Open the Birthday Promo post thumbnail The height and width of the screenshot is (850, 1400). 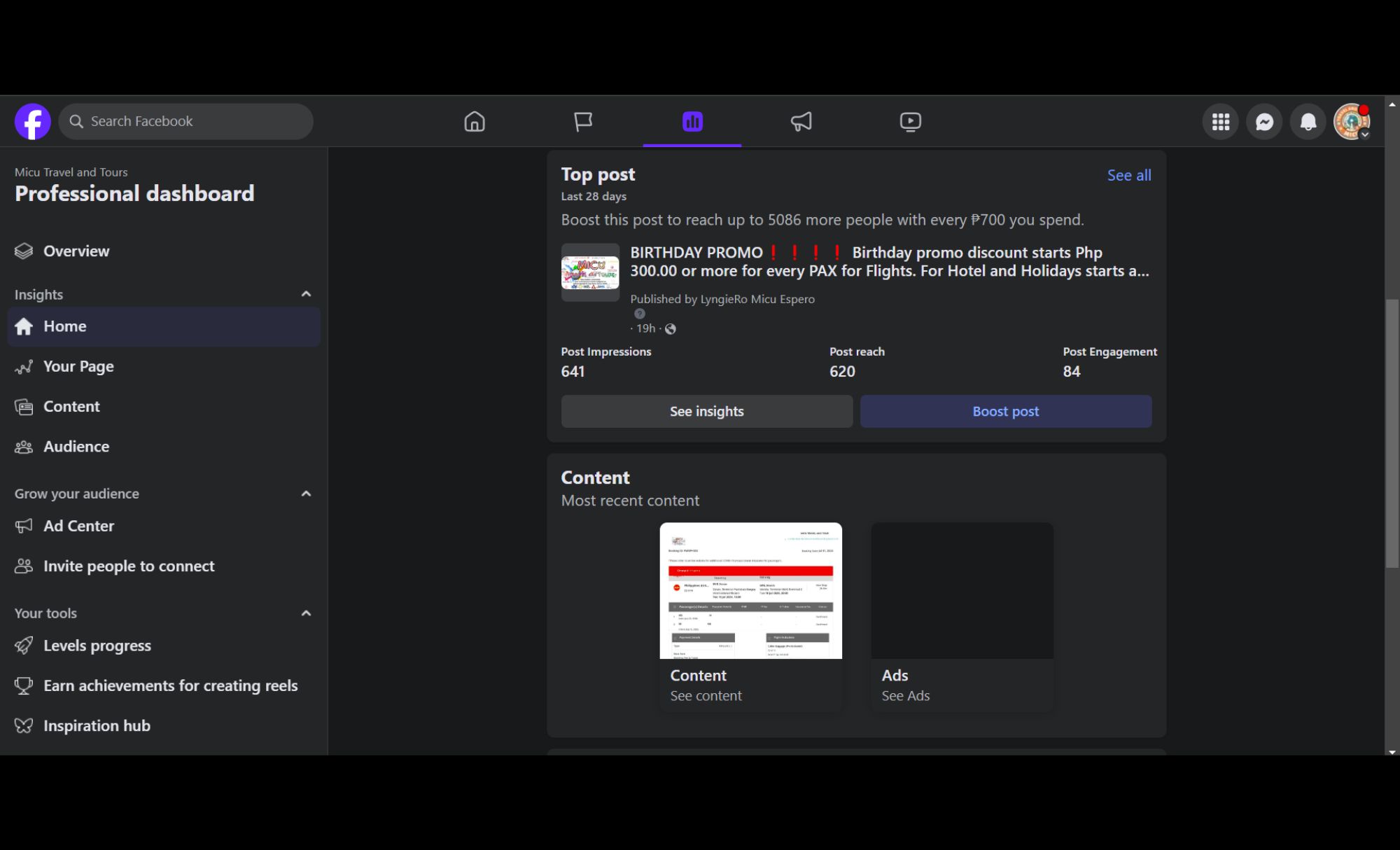tap(590, 272)
